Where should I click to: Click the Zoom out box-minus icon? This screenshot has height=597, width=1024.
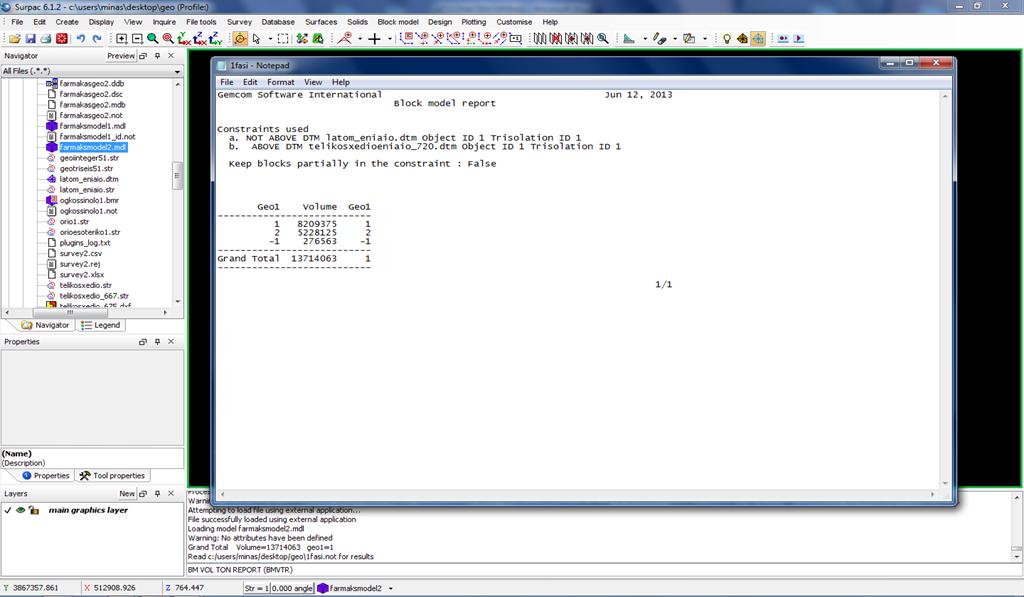(x=137, y=39)
